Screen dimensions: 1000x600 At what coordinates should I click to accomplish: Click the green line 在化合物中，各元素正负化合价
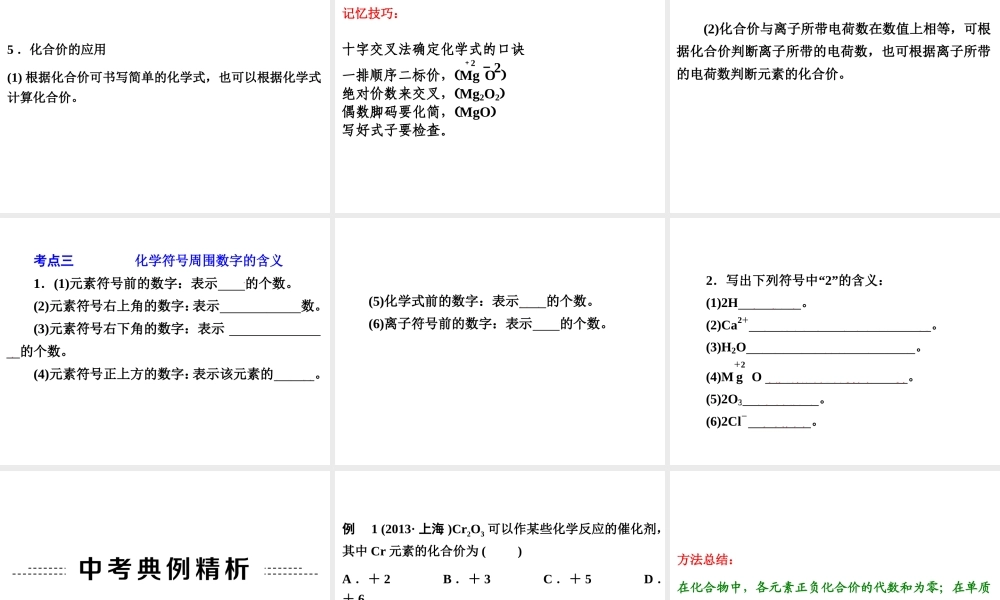pos(834,587)
